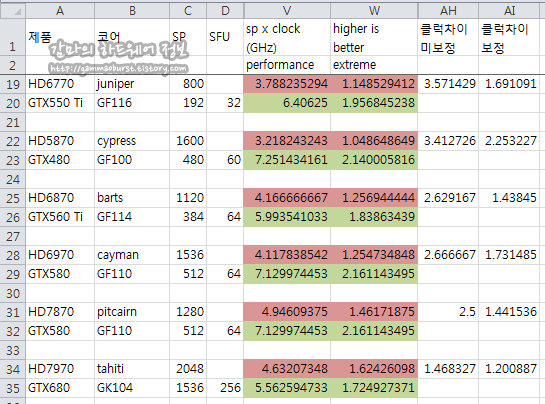The image size is (545, 404).
Task: Click SFU value 60
Action: coord(225,160)
